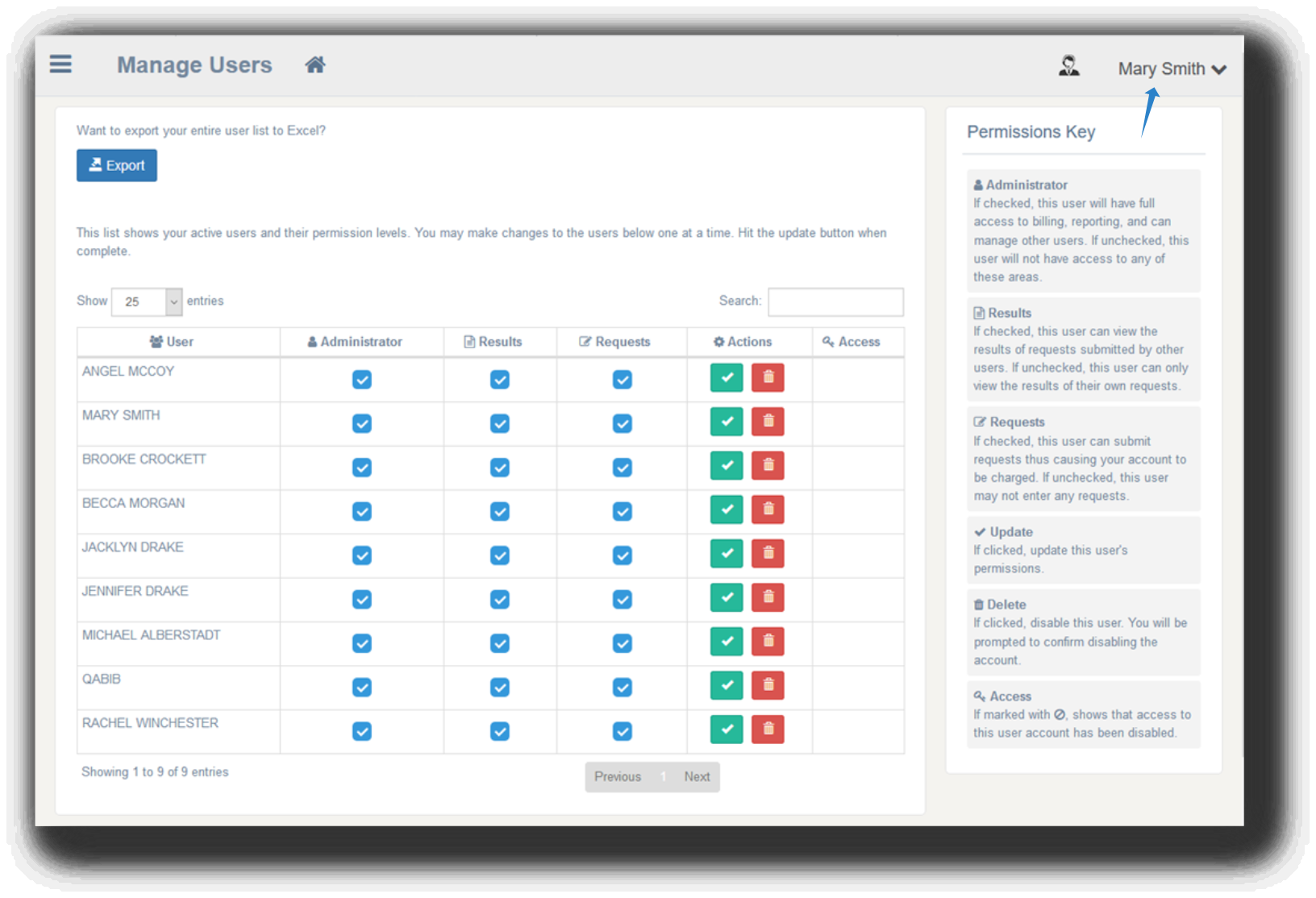Go to Previous page of users

click(618, 777)
